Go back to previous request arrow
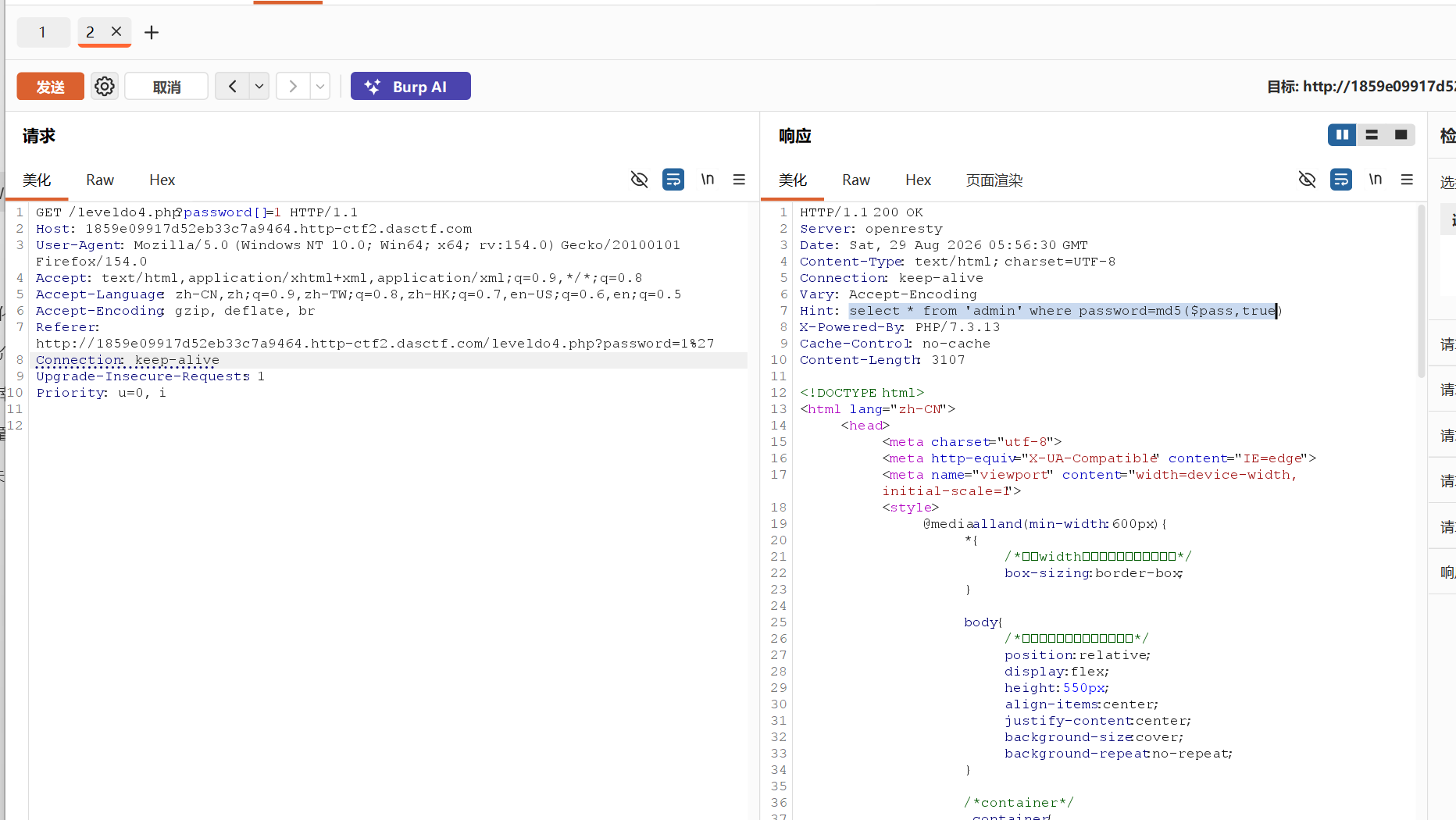 (x=233, y=86)
